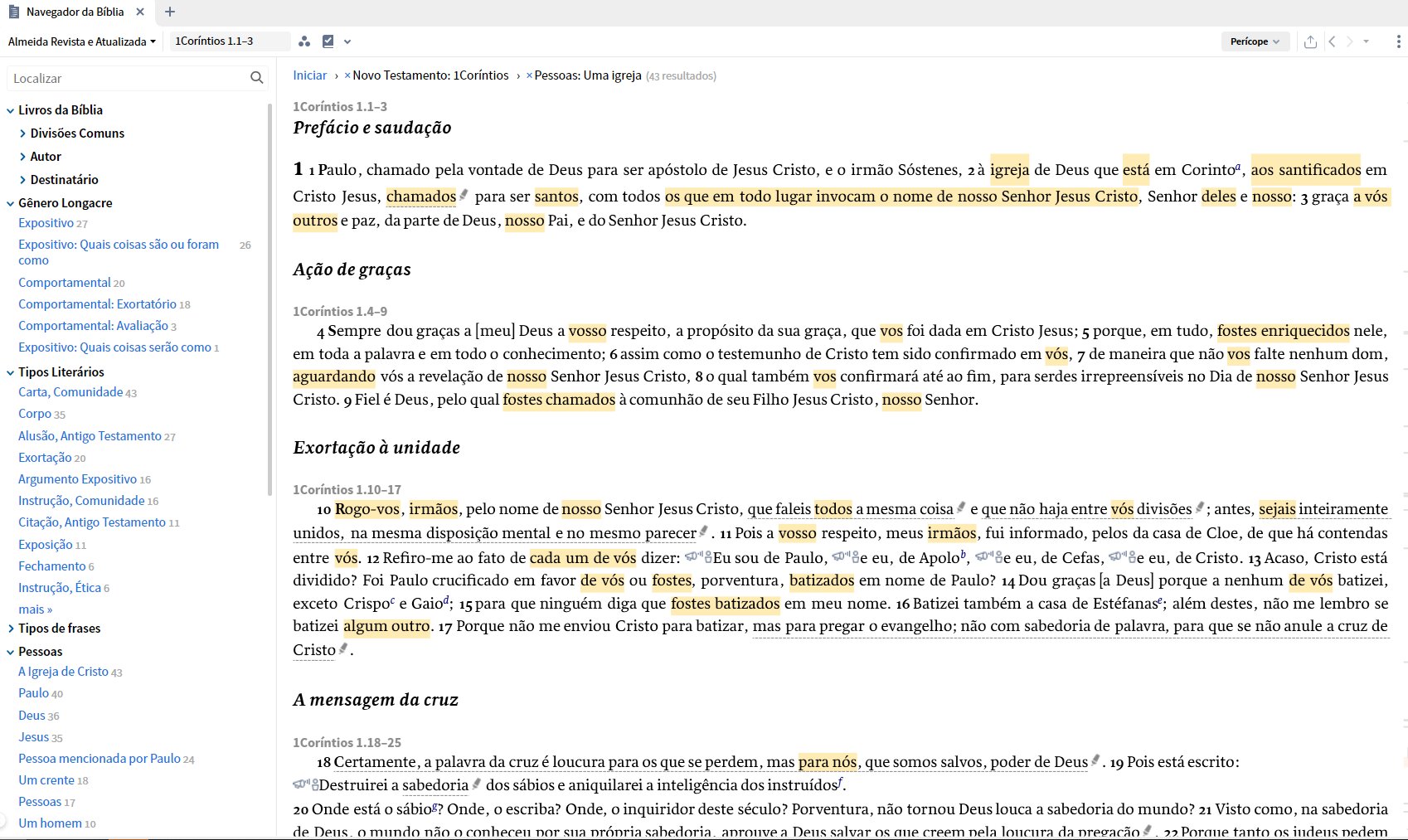Go back with the left arrow icon
The image size is (1408, 840).
[1332, 41]
